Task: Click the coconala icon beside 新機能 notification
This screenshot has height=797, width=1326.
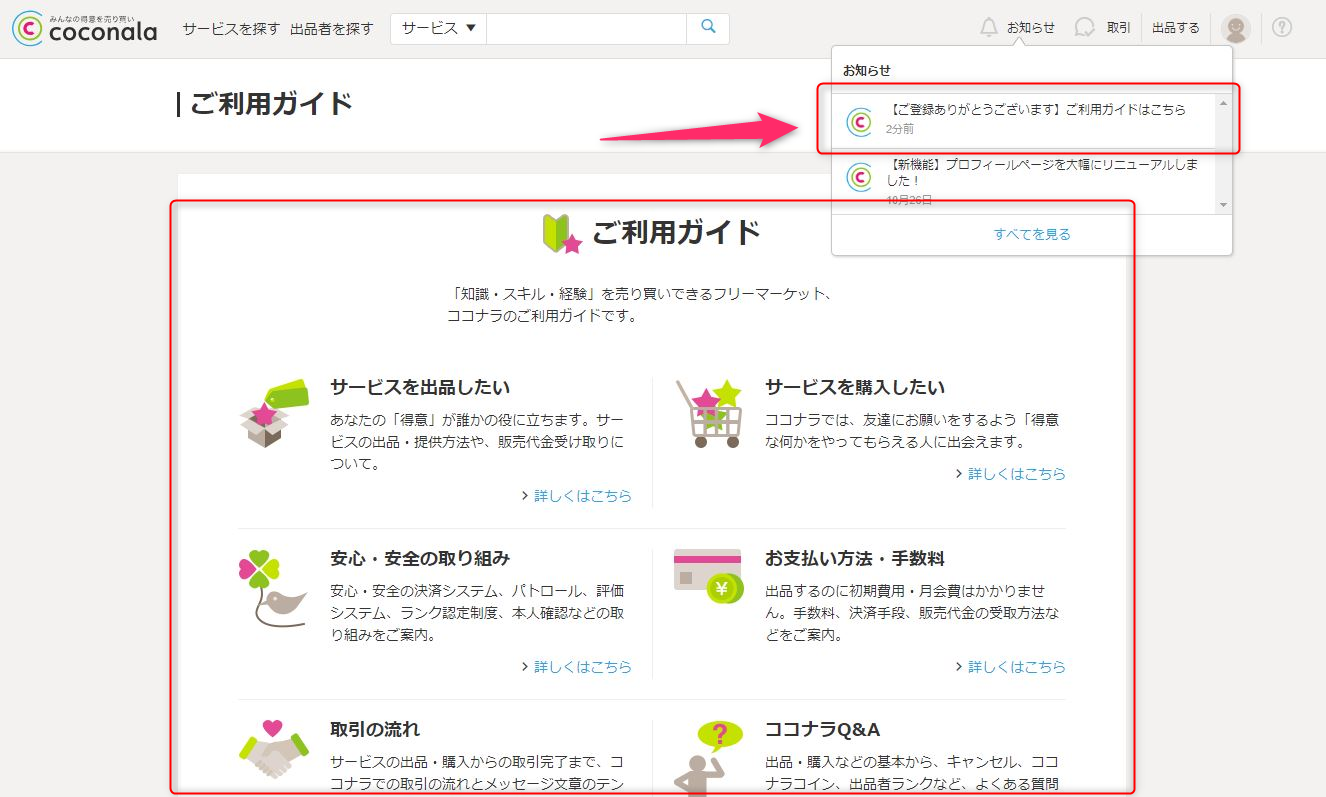Action: pos(859,177)
